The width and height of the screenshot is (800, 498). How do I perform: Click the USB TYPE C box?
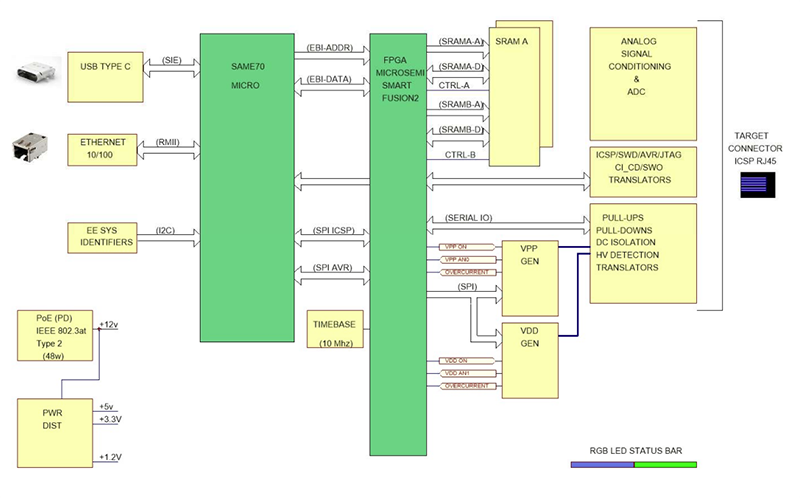tap(105, 76)
